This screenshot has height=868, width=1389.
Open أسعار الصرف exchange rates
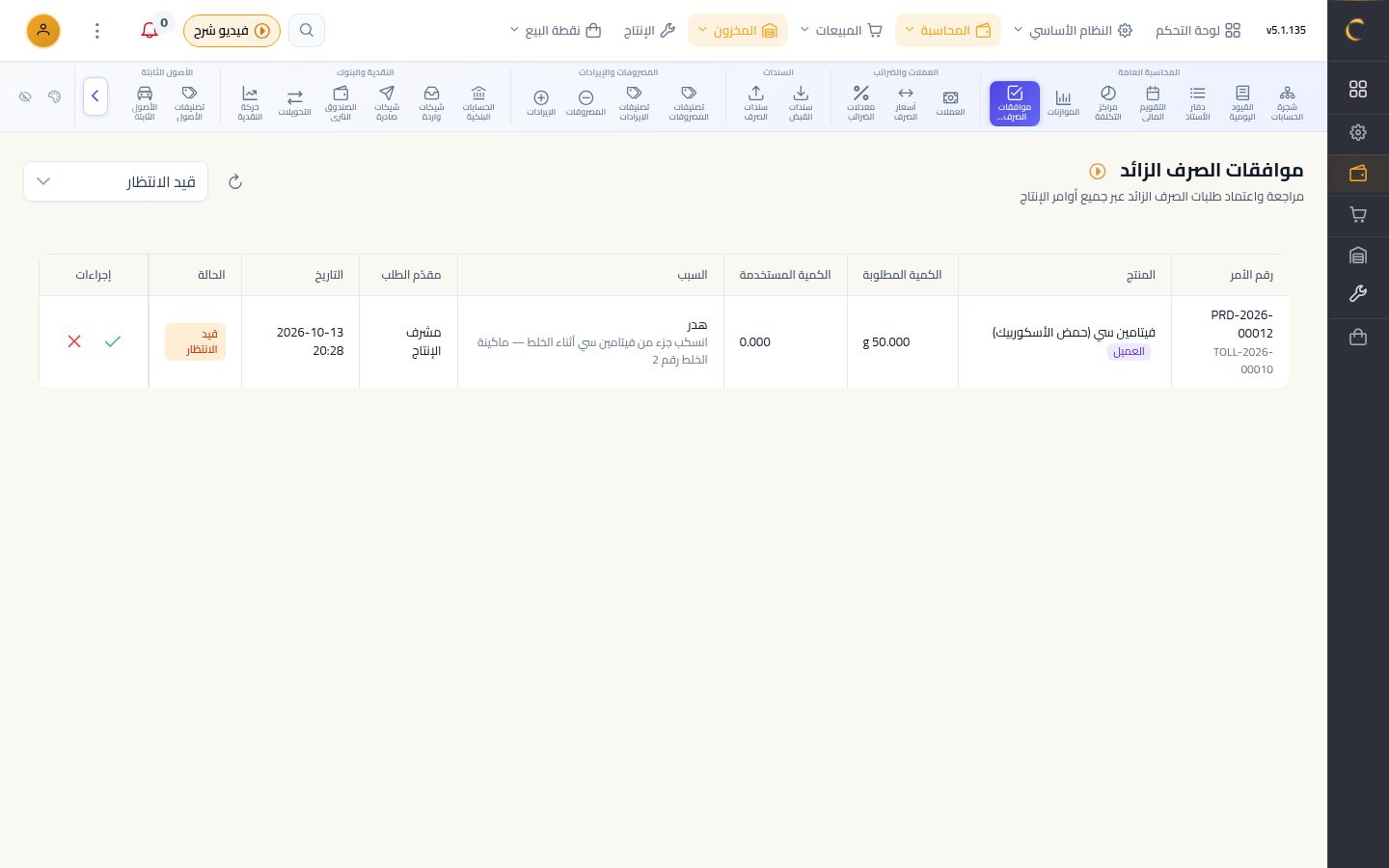click(905, 103)
